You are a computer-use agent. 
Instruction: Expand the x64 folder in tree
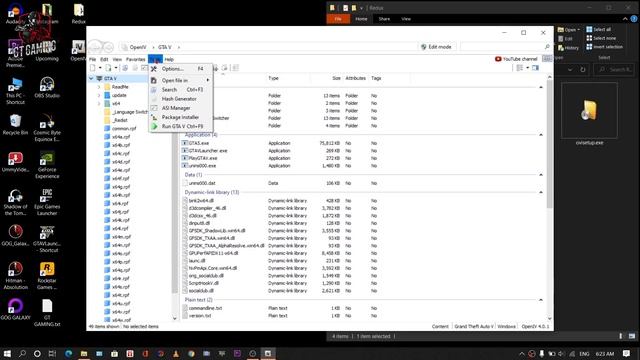point(99,104)
